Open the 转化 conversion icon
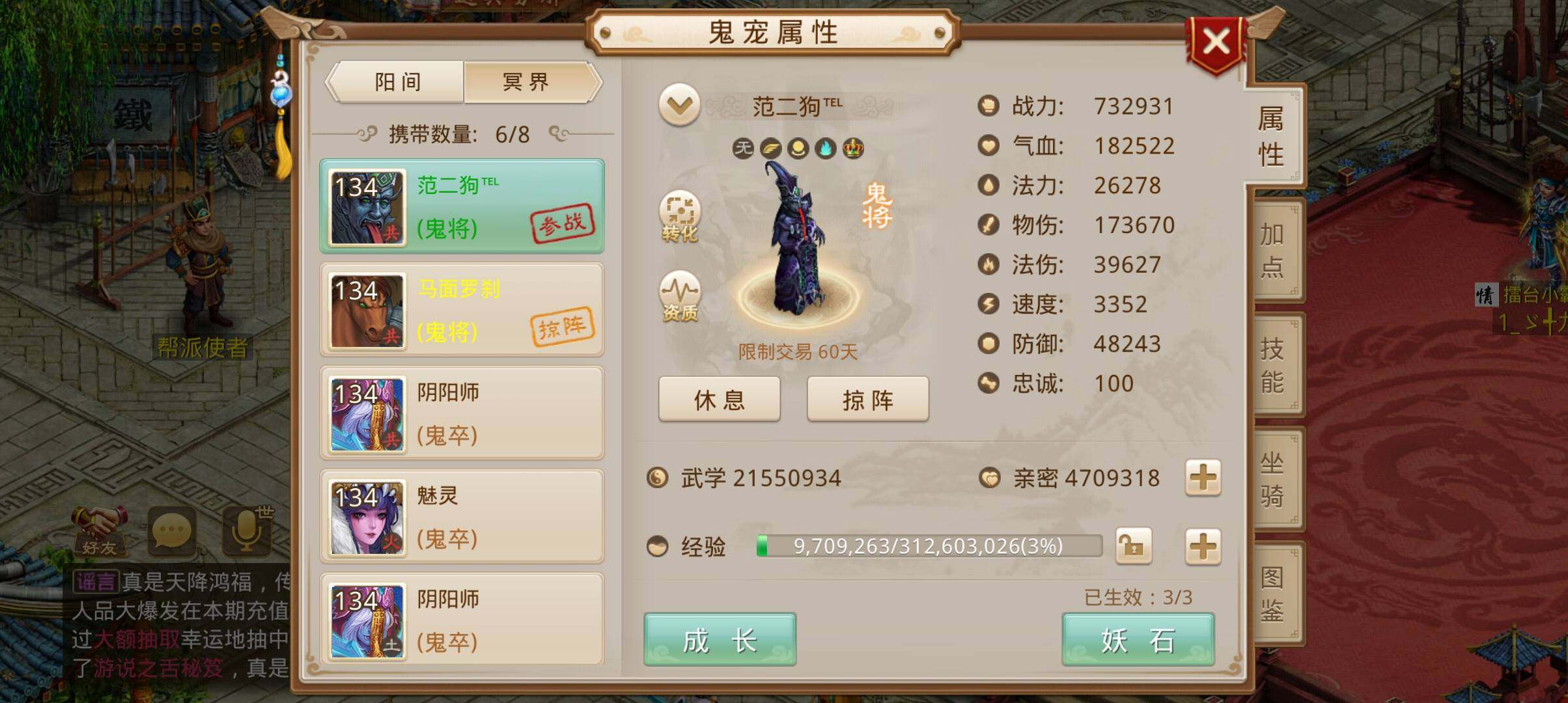The width and height of the screenshot is (1568, 703). tap(680, 216)
